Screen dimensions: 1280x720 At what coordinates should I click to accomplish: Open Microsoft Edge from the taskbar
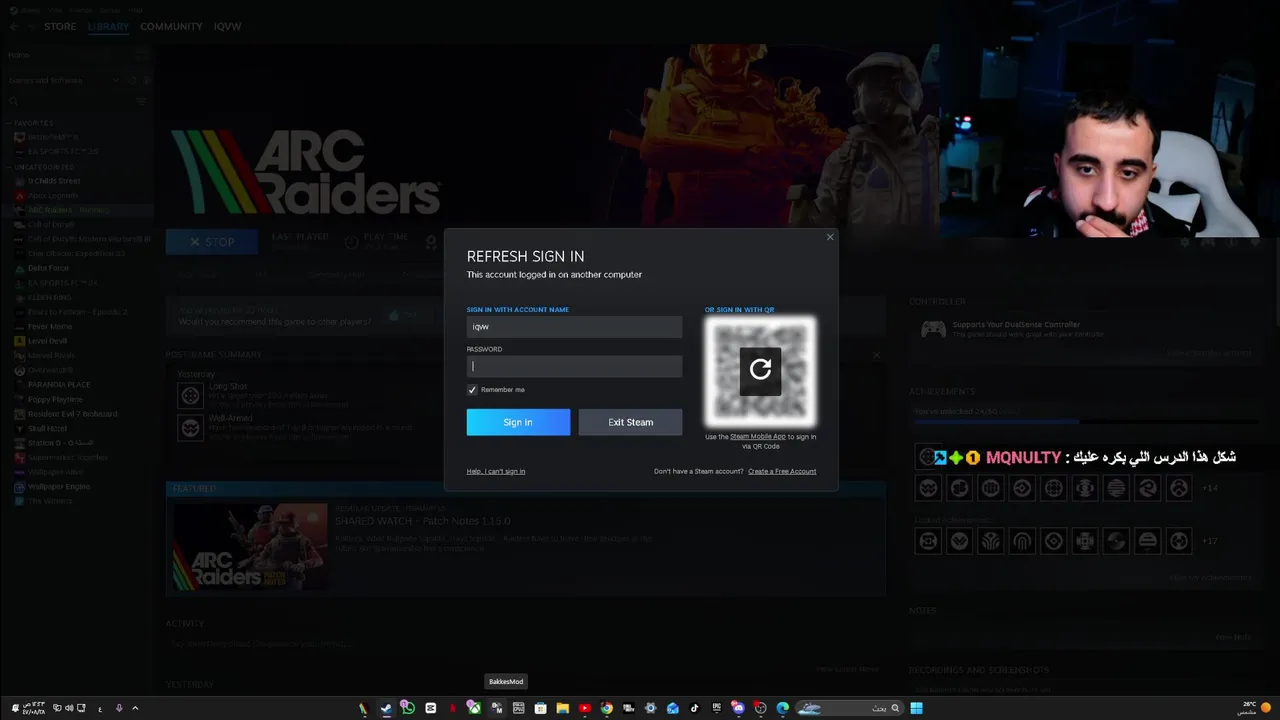coord(783,708)
